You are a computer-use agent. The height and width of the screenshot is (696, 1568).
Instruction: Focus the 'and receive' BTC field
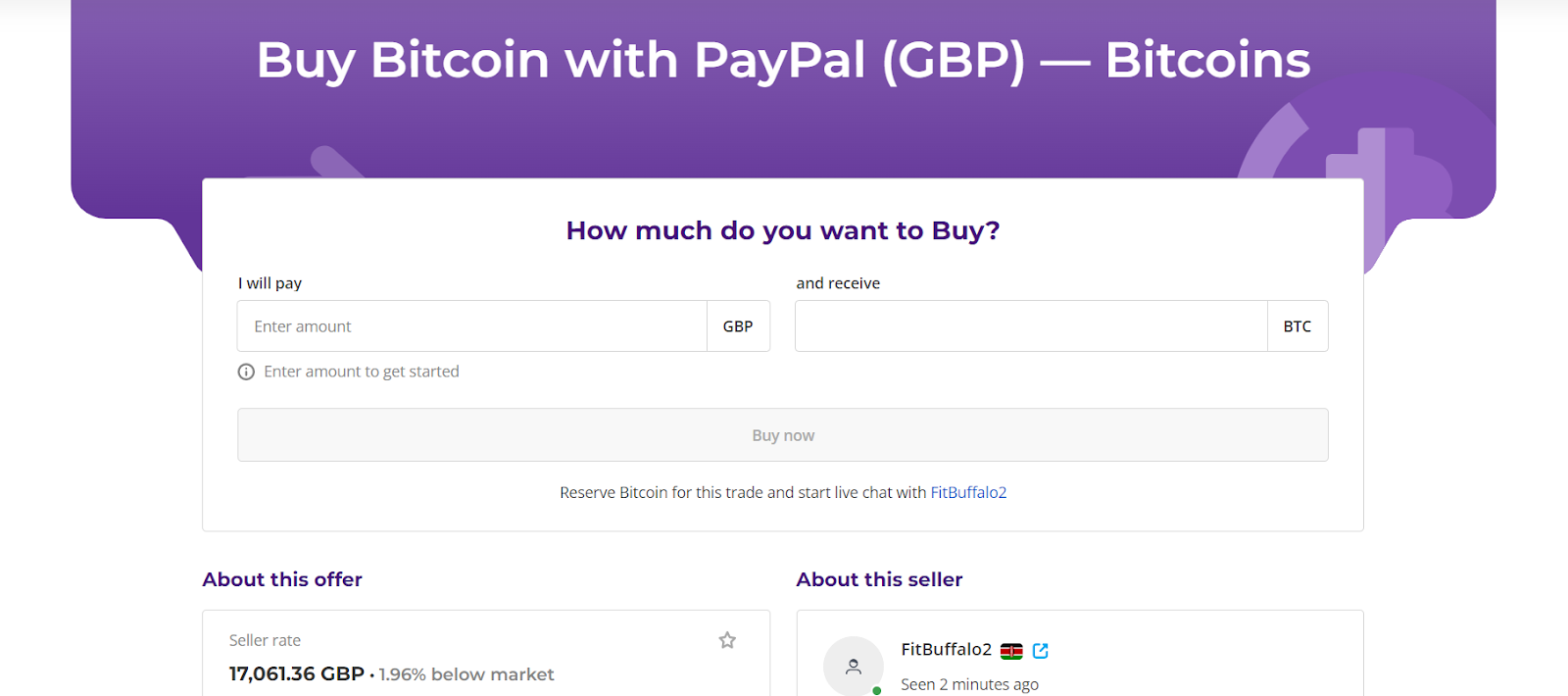pos(1031,326)
